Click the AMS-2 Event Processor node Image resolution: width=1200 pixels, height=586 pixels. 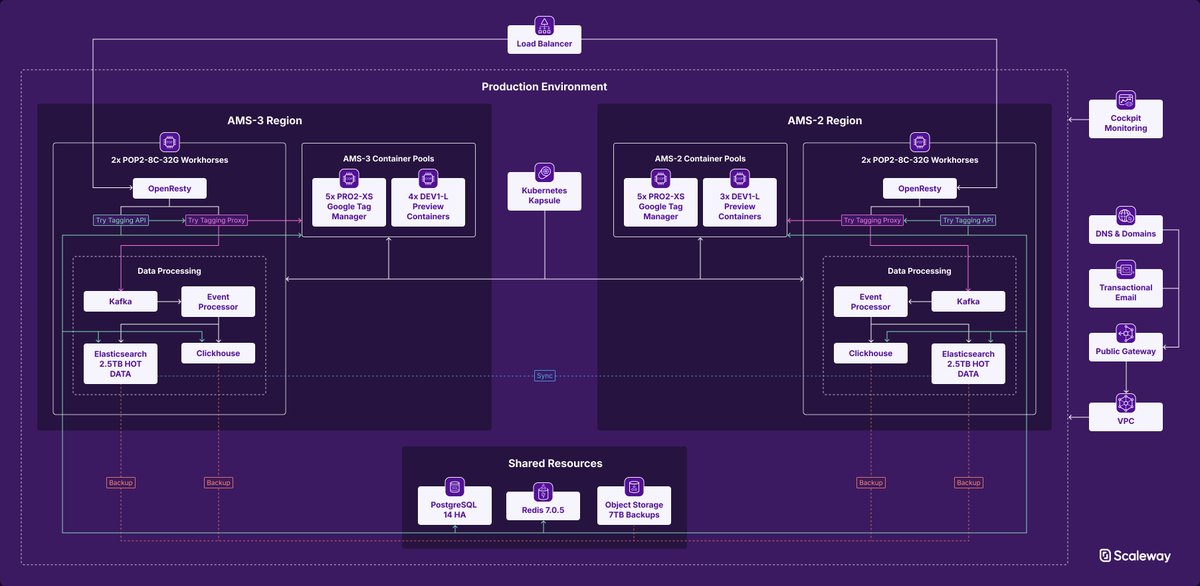[x=871, y=301]
